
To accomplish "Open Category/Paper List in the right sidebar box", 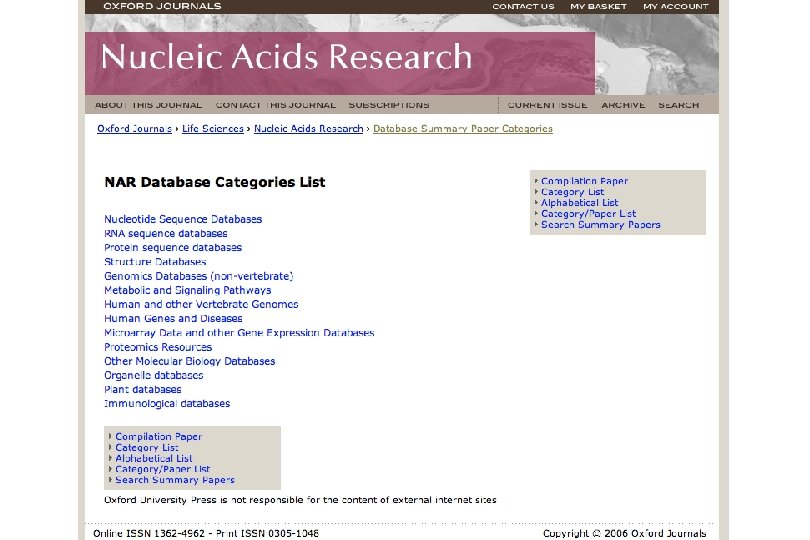I will click(x=588, y=214).
